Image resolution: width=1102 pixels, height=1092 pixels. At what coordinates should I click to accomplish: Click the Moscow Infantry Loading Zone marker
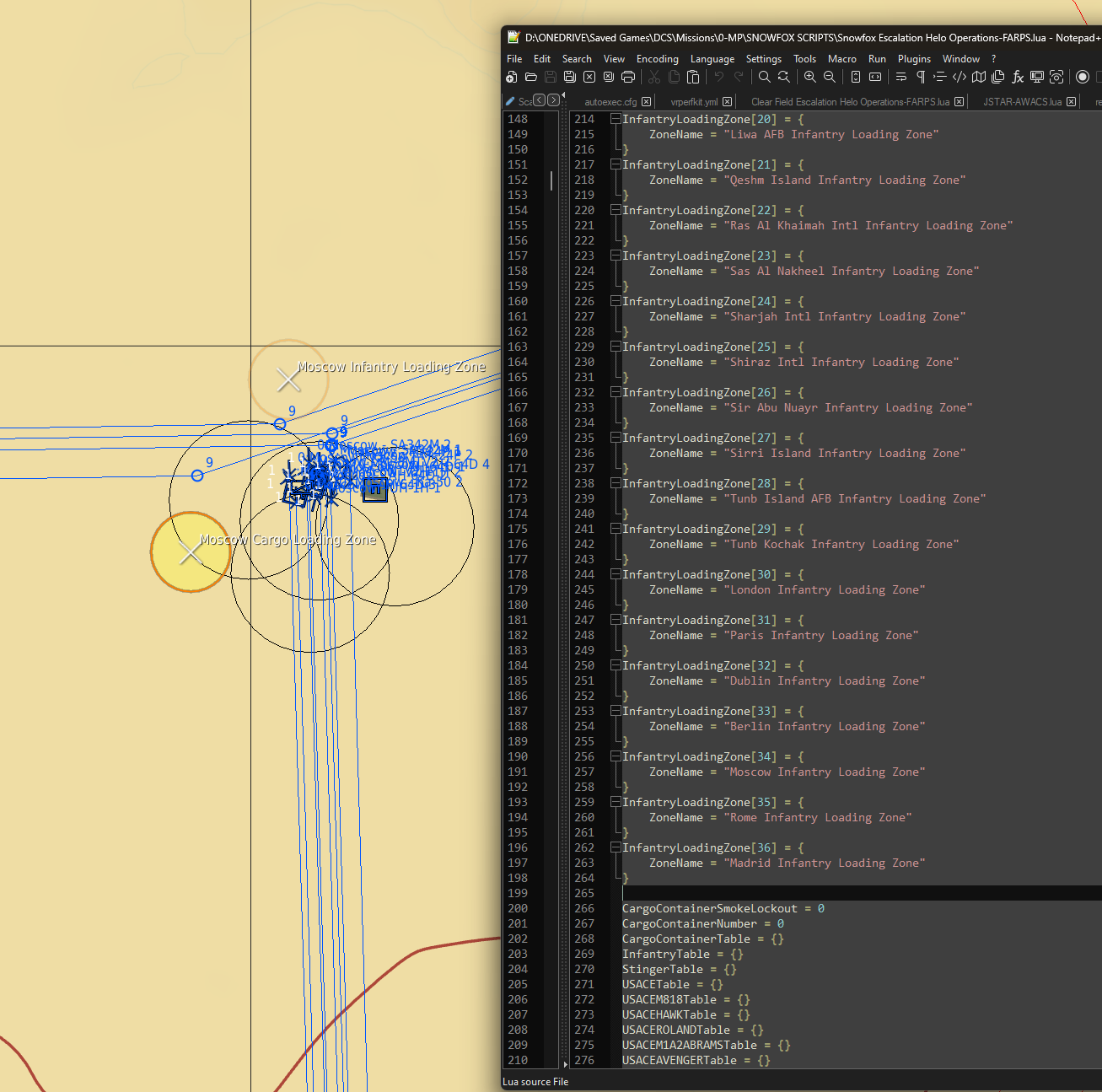point(288,379)
